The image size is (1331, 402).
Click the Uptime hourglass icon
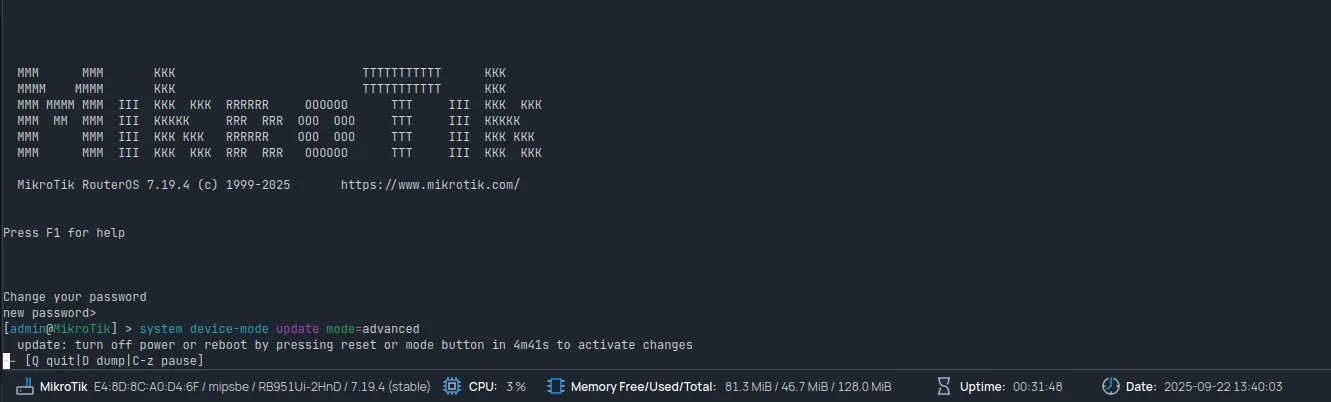click(944, 387)
